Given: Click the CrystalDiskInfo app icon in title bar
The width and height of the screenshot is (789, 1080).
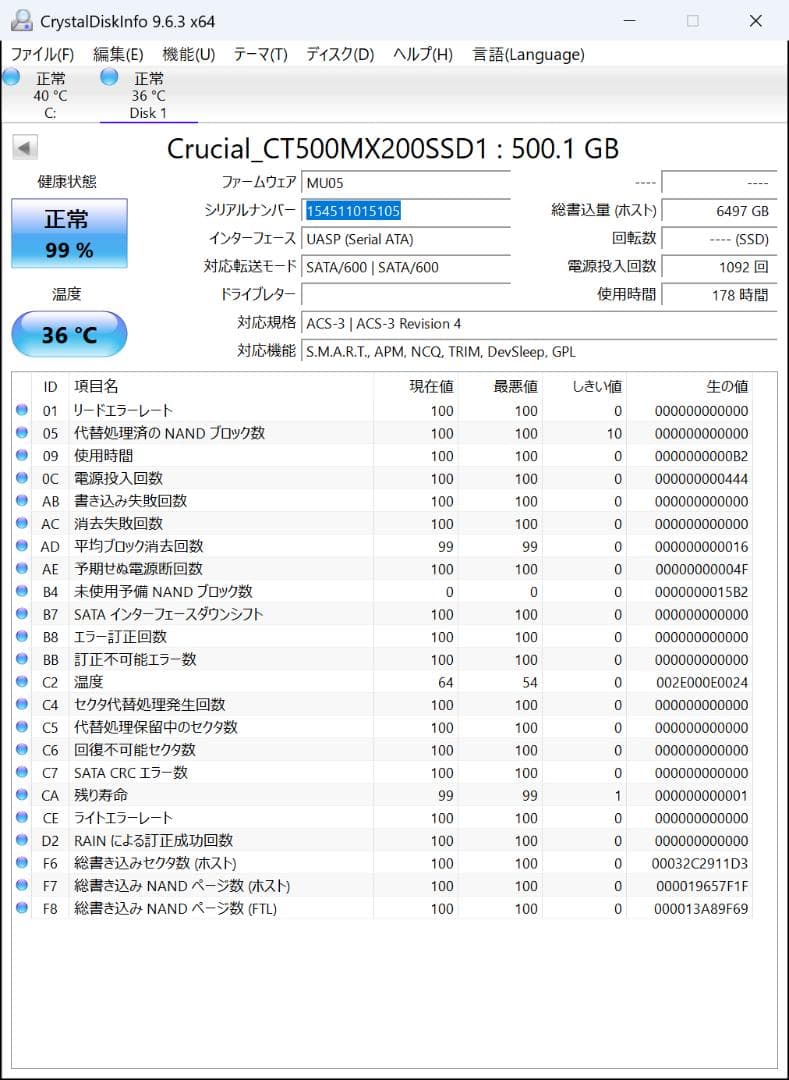Looking at the screenshot, I should tap(22, 21).
